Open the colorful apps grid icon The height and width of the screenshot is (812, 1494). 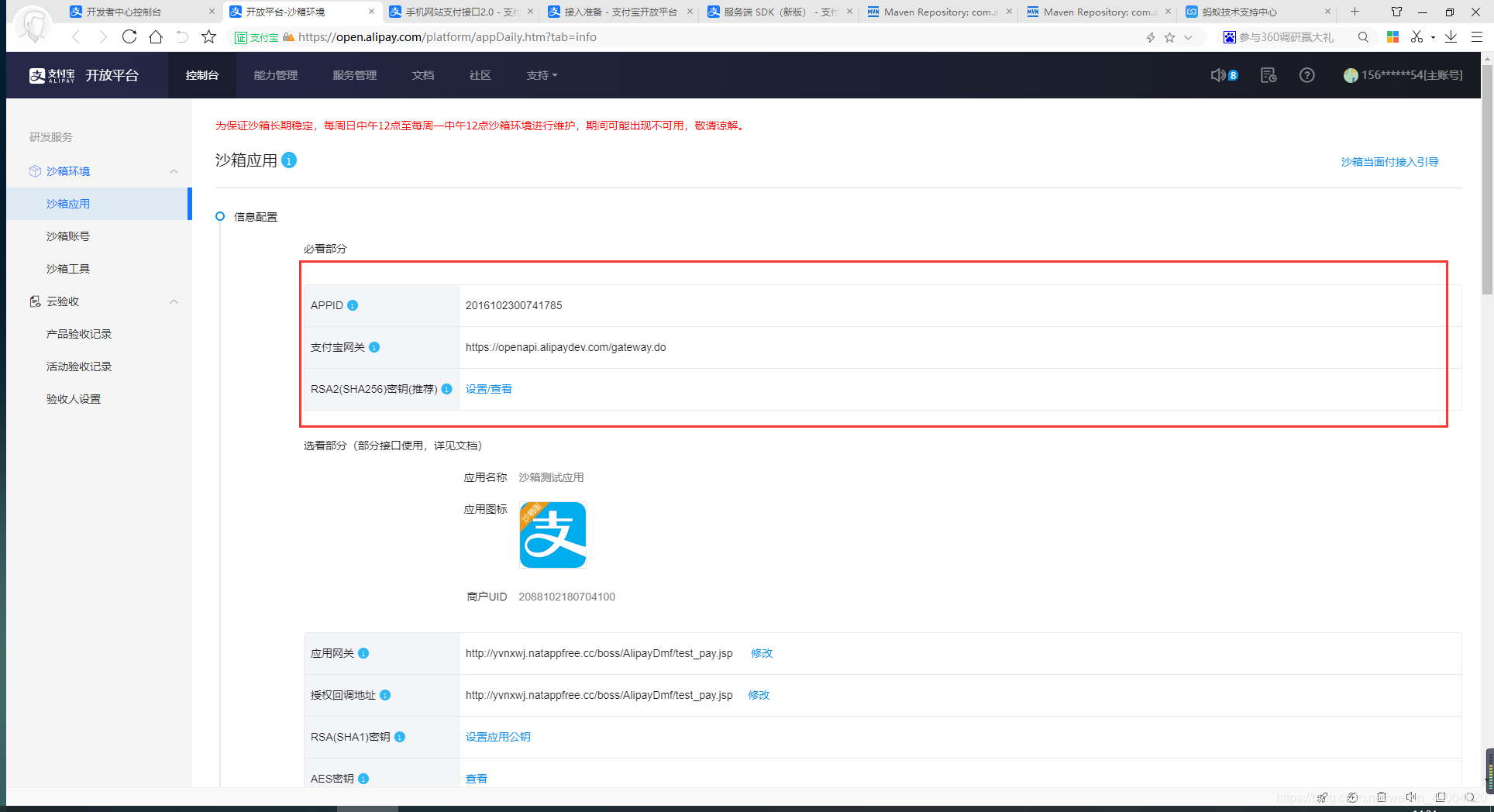[1392, 37]
